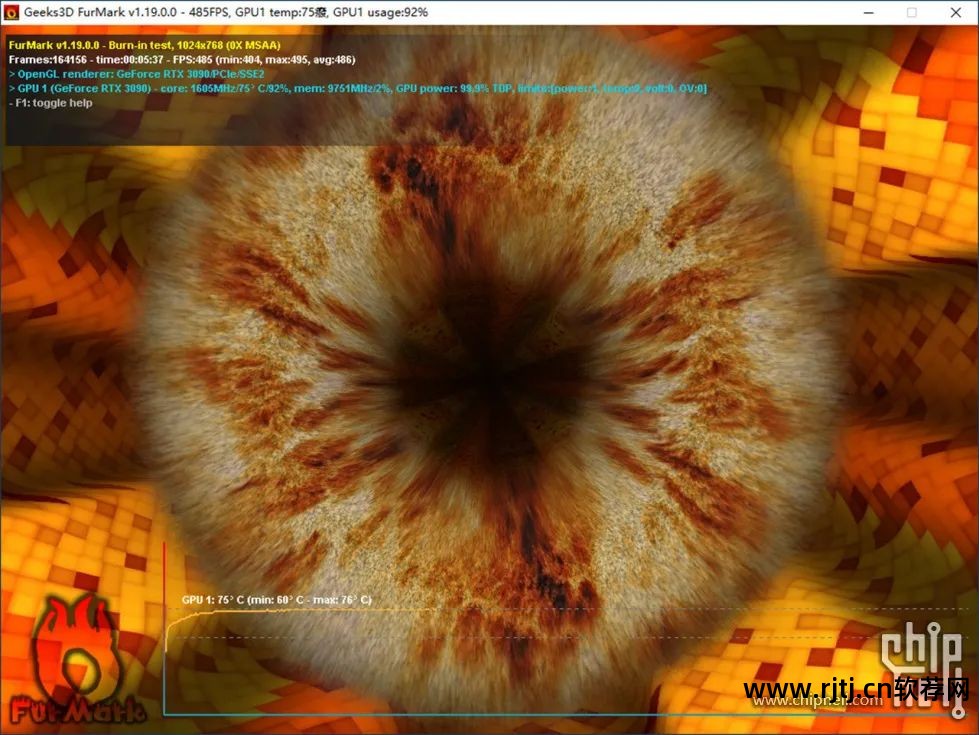Click the 'GPU 1: 75° C' temperature graph label
979x735 pixels.
(277, 599)
